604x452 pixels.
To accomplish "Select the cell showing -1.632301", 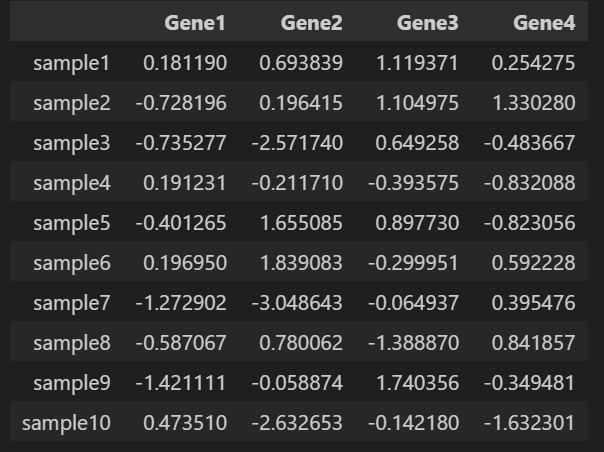I will 530,423.
